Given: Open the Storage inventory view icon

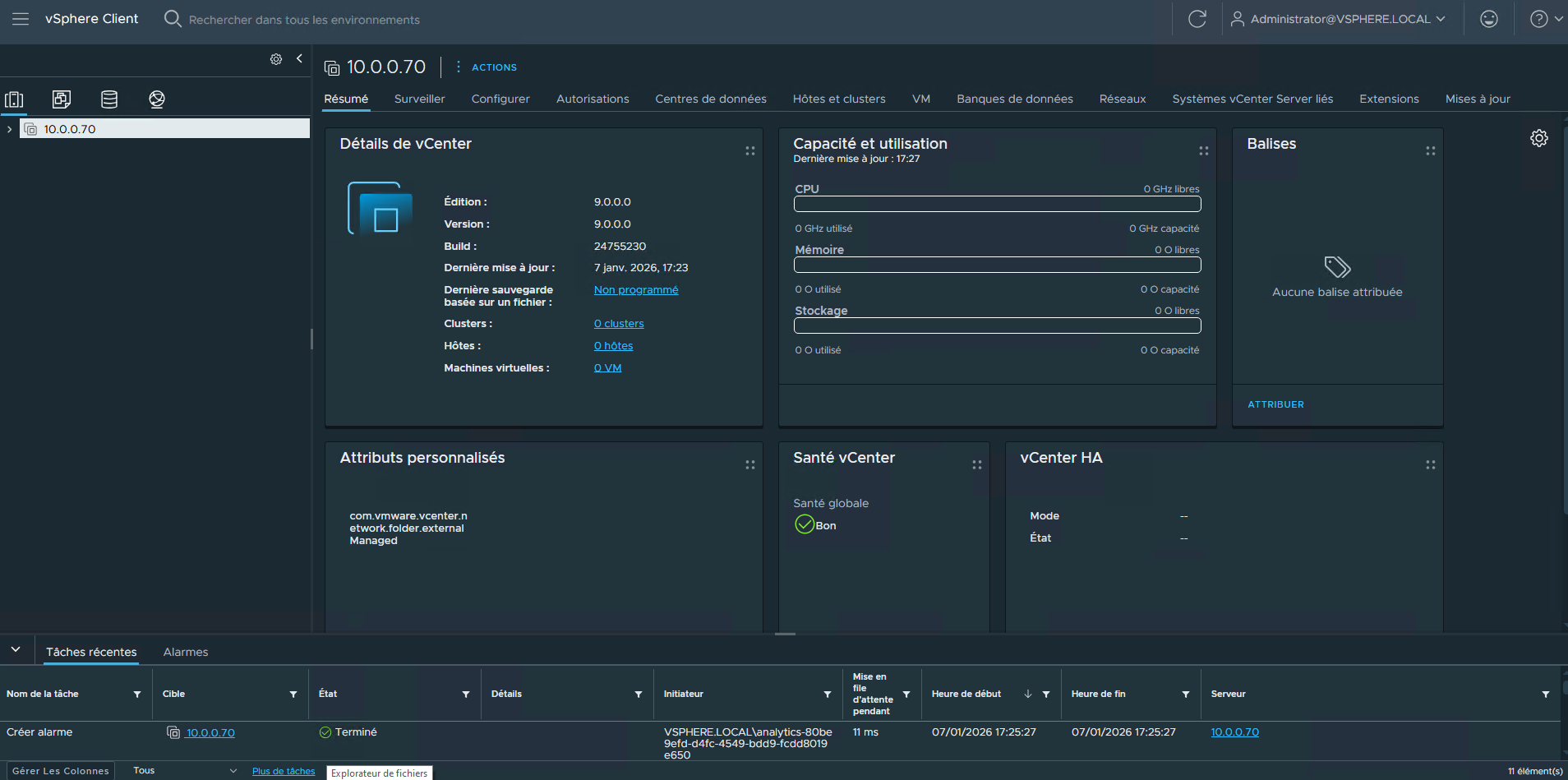Looking at the screenshot, I should [x=109, y=99].
